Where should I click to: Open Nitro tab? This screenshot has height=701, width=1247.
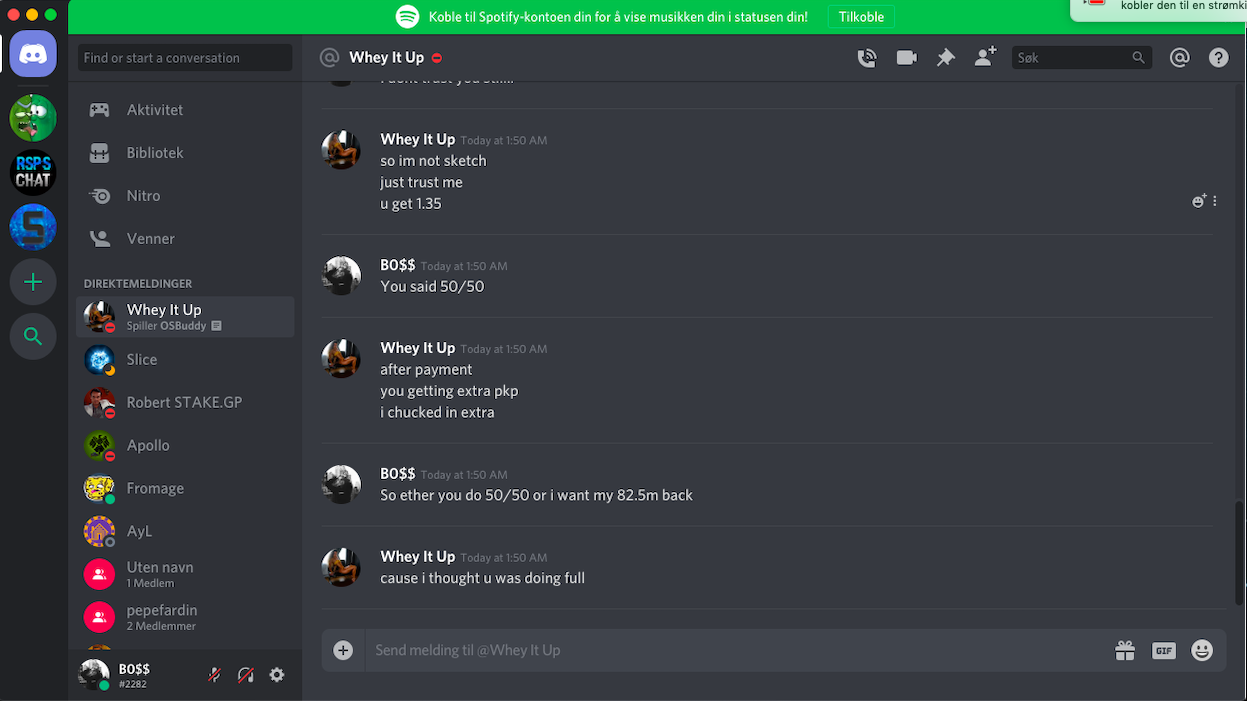tap(185, 196)
